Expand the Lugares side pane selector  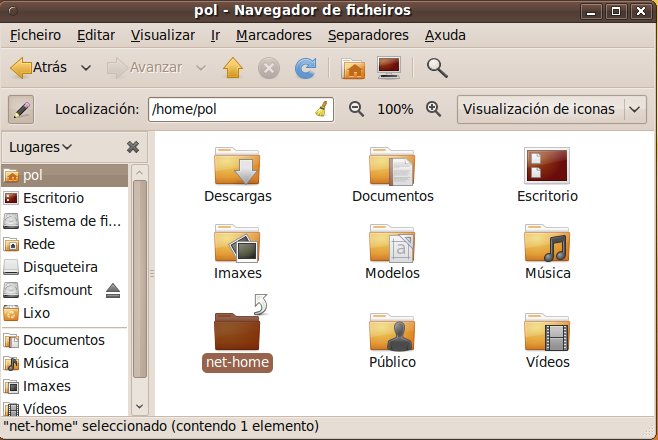[41, 147]
